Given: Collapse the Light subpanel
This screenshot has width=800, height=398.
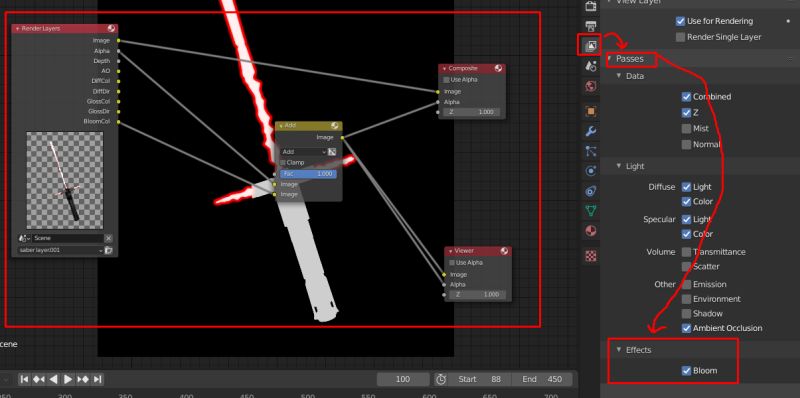Looking at the screenshot, I should tap(619, 166).
